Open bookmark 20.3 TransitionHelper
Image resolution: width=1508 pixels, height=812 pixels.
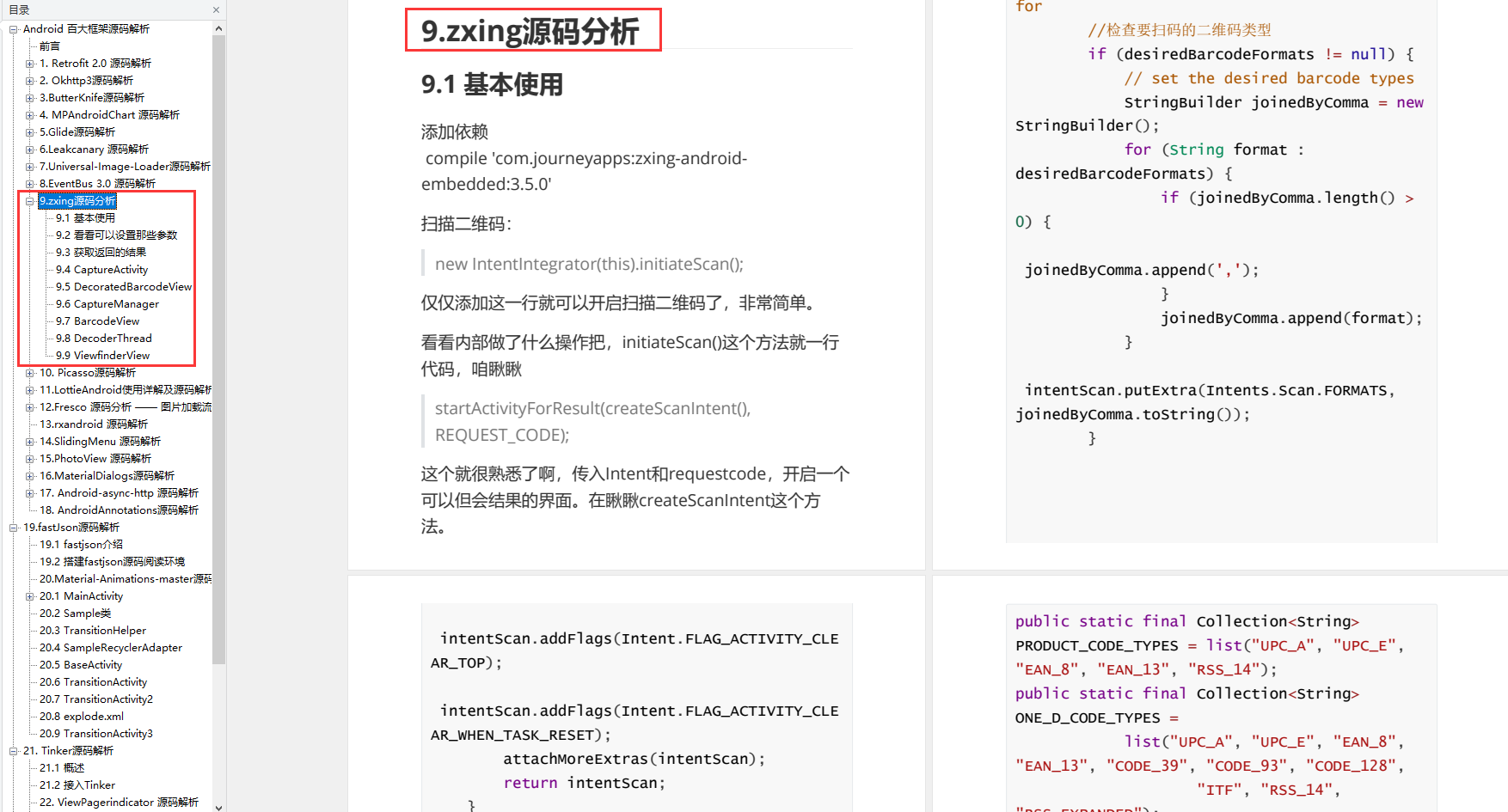coord(93,631)
